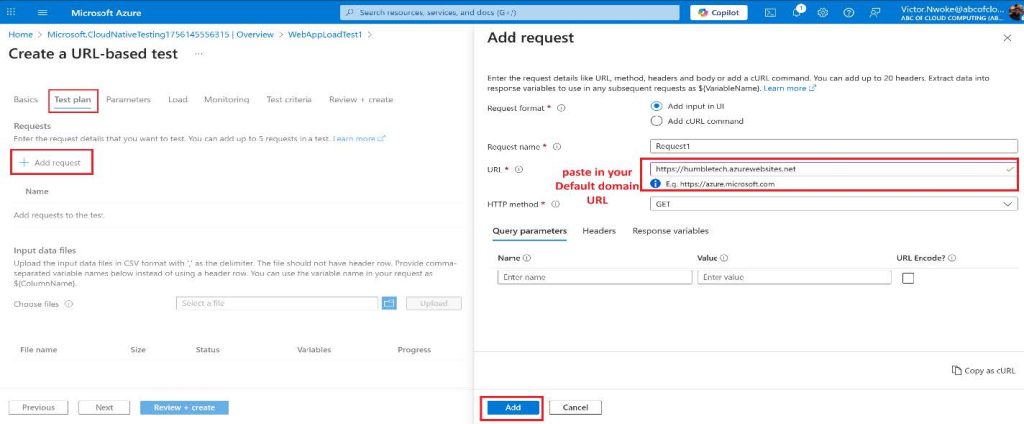Image resolution: width=1024 pixels, height=424 pixels.
Task: Click the folder browse icon for file selection
Action: coord(389,303)
